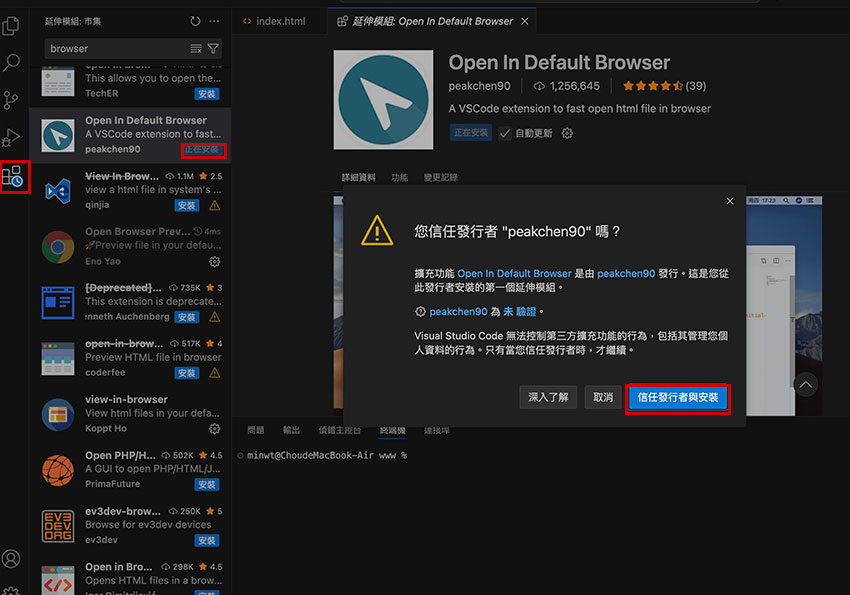Switch to the Problems panel tab
Screen dimensions: 850x595
[255, 430]
